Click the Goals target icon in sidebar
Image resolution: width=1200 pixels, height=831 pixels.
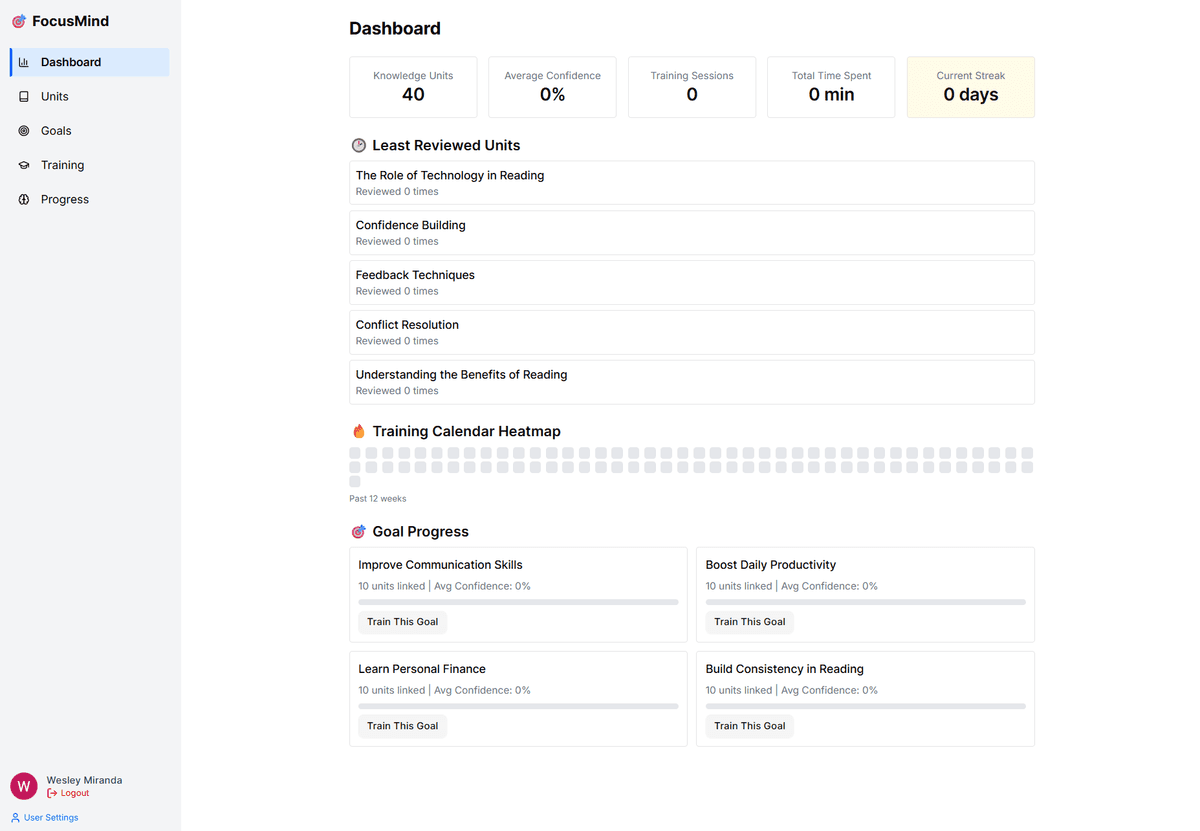[24, 131]
